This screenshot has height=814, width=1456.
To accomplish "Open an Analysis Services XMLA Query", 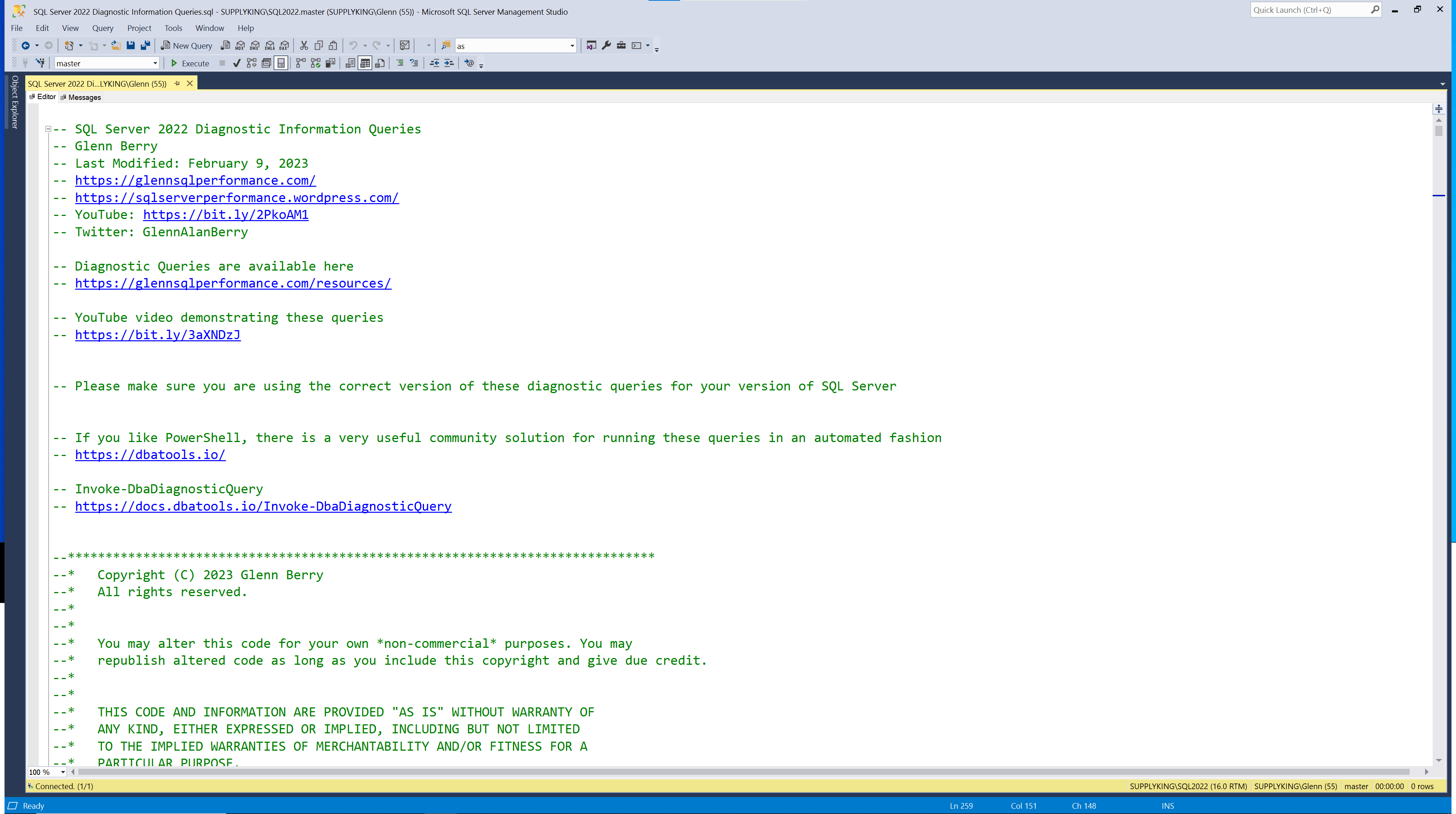I will point(270,46).
